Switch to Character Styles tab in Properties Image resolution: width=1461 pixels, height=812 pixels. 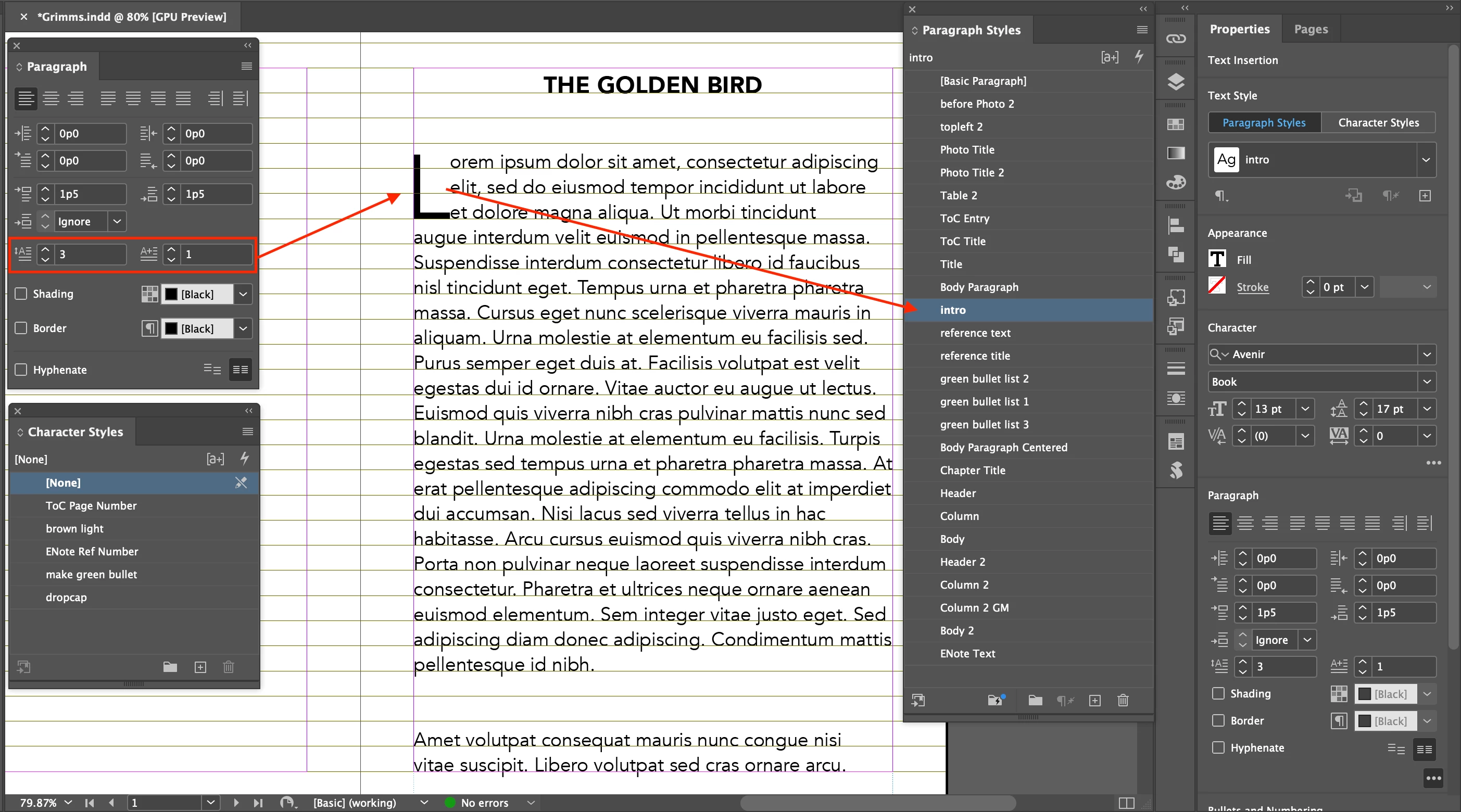1378,122
